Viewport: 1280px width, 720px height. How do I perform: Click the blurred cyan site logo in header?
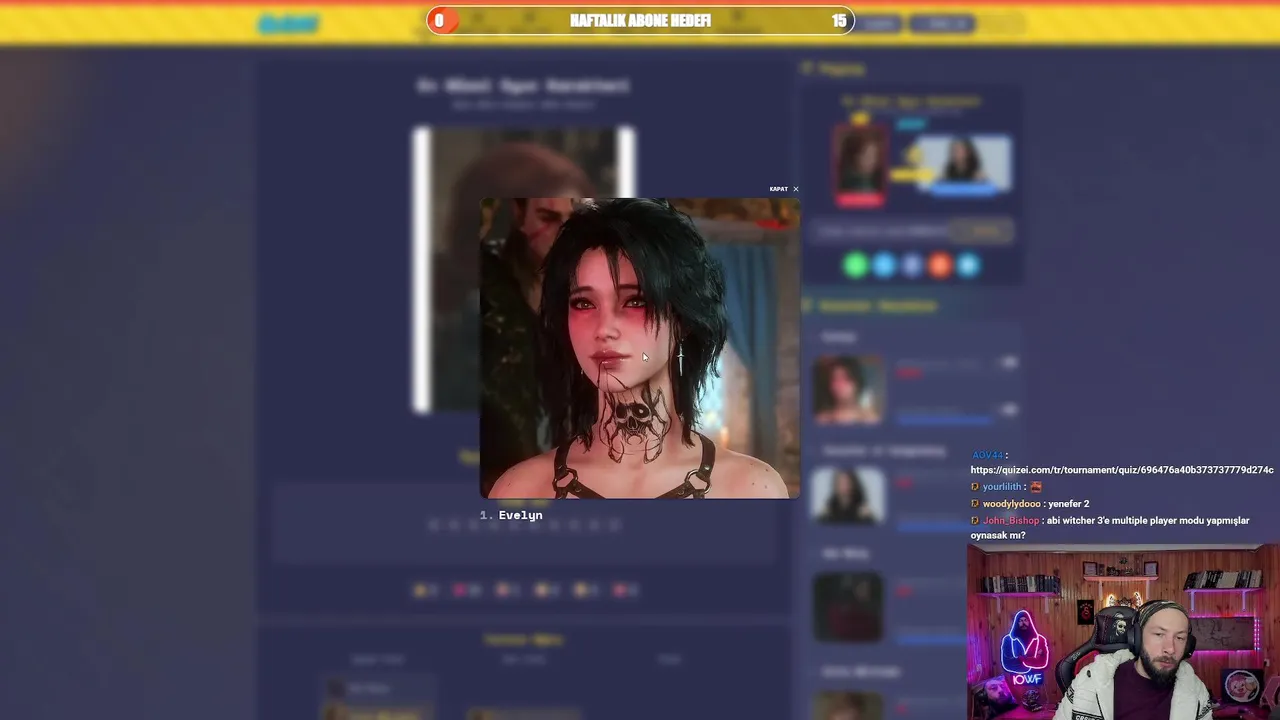pyautogui.click(x=289, y=23)
